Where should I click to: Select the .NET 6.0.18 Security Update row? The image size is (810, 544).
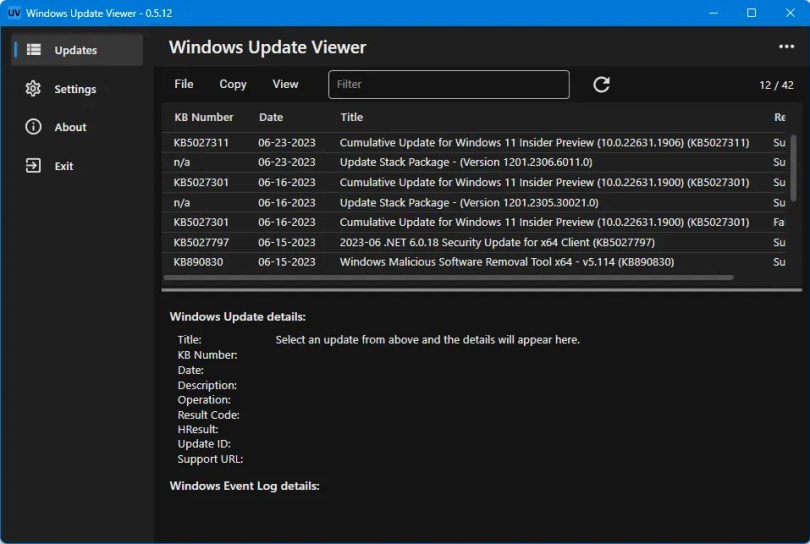point(476,242)
